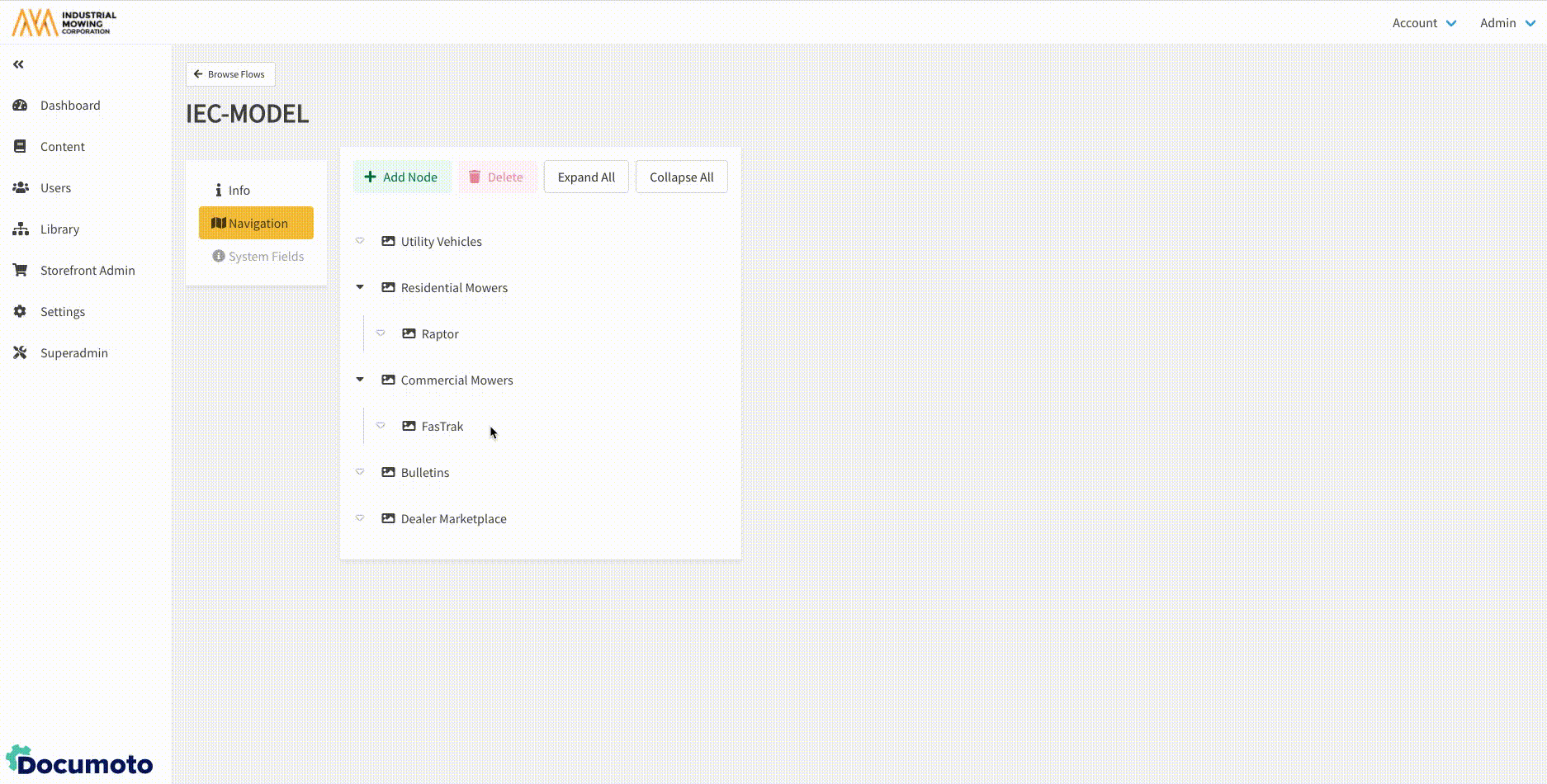
Task: Expand the Utility Vehicles node
Action: [360, 241]
